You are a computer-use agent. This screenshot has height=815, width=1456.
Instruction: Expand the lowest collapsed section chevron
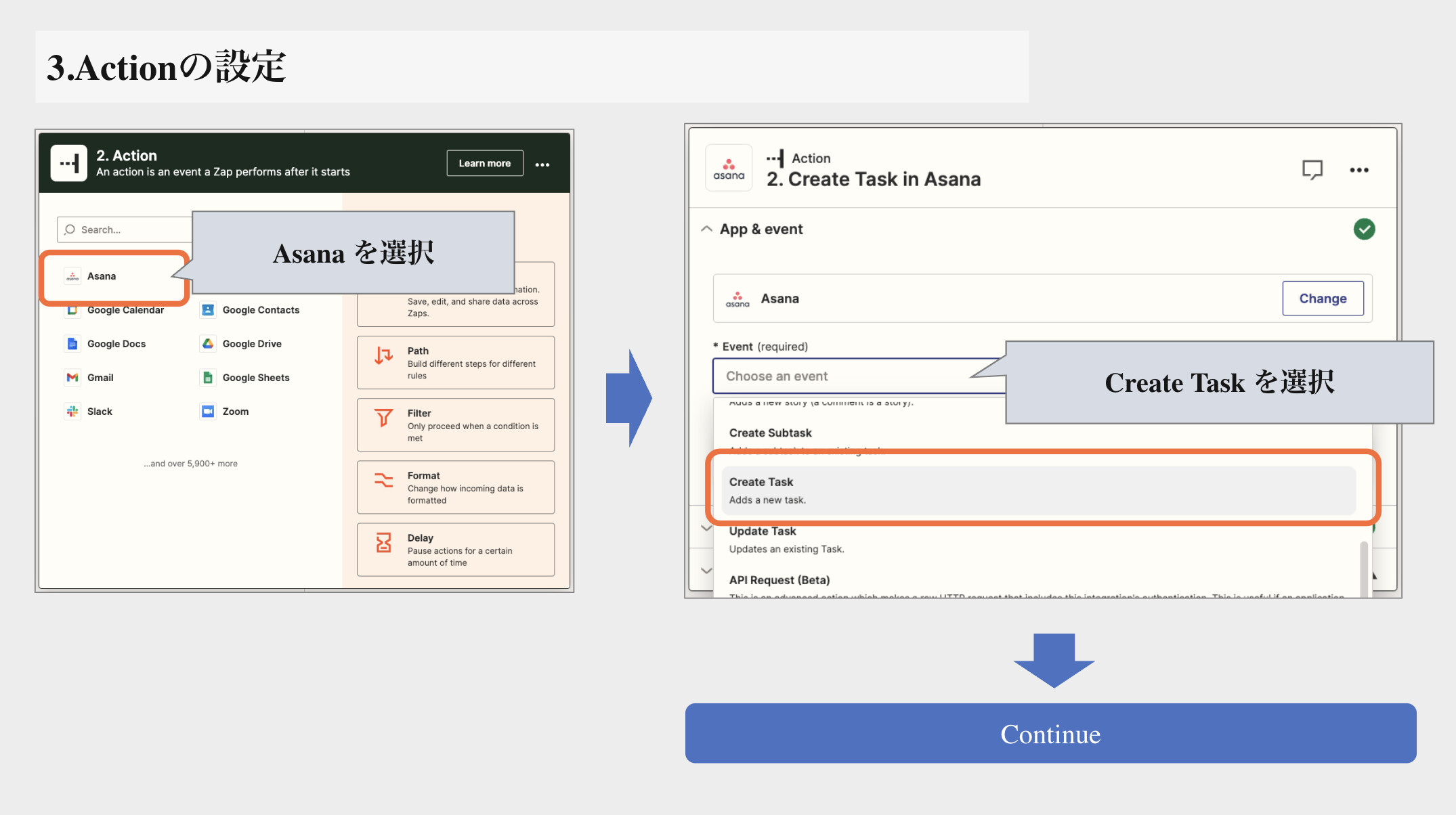(x=706, y=571)
